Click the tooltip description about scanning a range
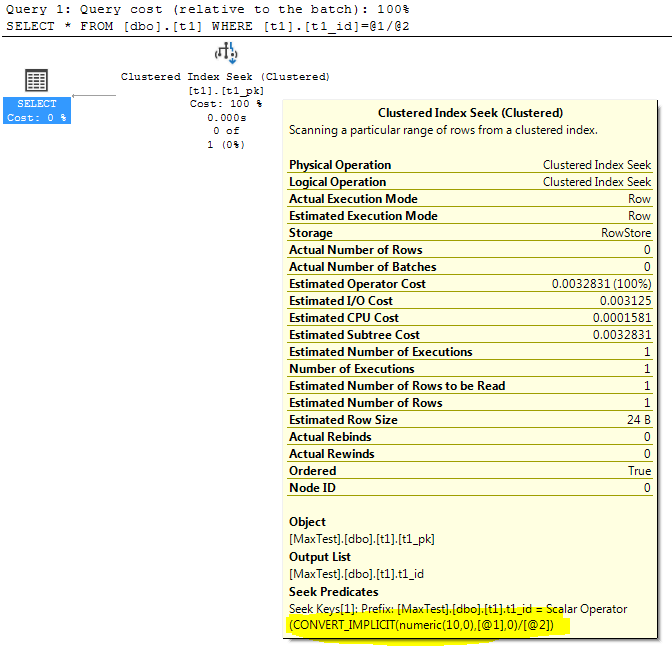The height and width of the screenshot is (651, 672). (x=443, y=130)
